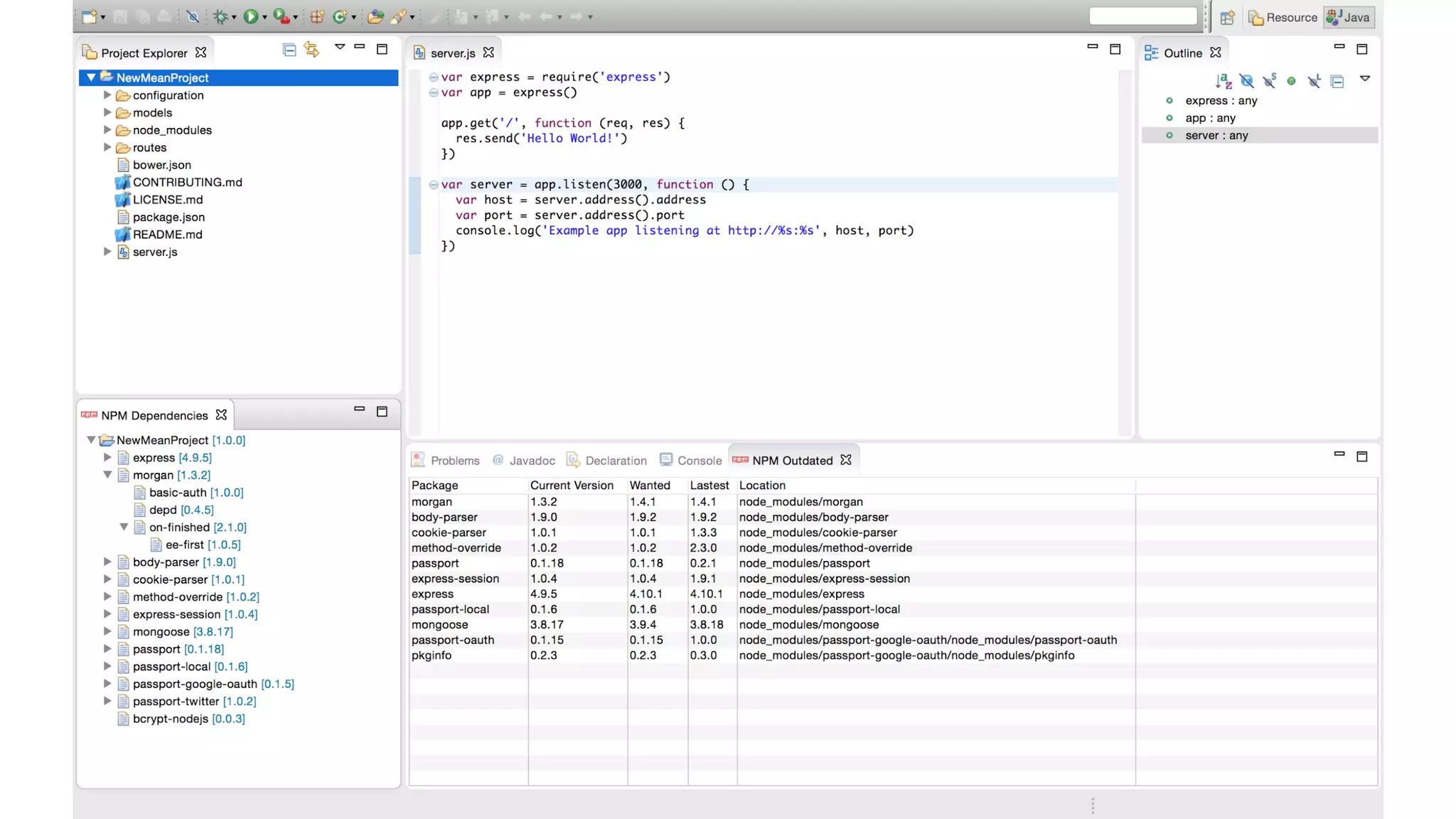Click the Open Perspective icon
Viewport: 1456px width, 819px height.
pos(1227,18)
